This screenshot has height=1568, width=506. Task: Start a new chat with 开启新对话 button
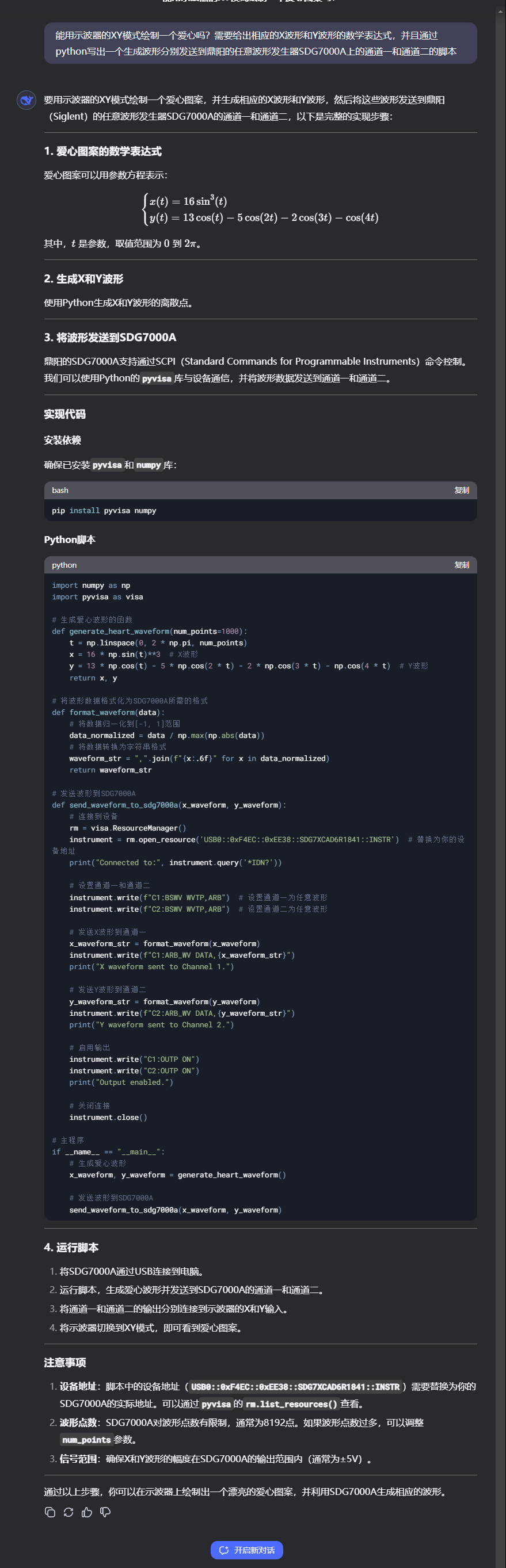click(246, 1550)
